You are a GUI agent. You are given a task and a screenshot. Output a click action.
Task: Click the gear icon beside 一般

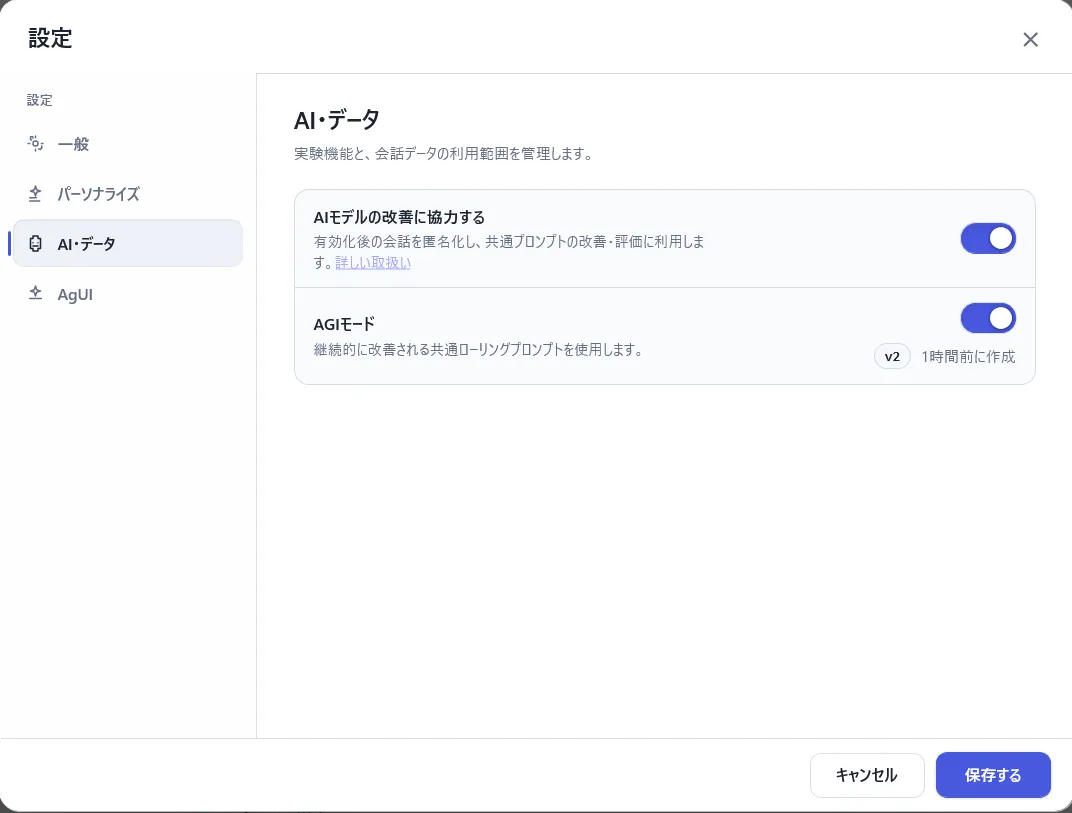36,144
